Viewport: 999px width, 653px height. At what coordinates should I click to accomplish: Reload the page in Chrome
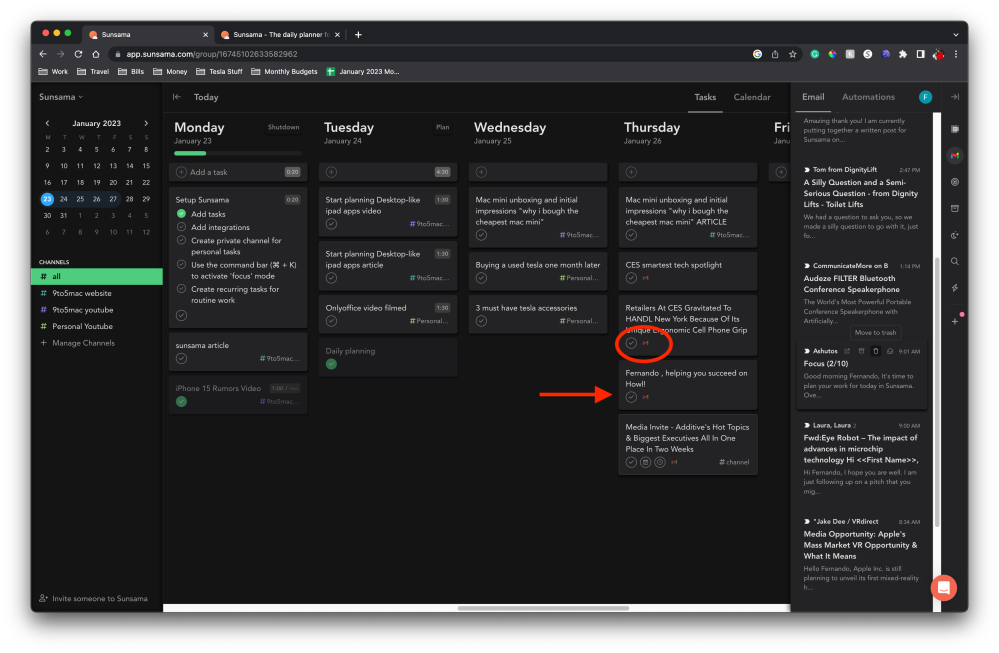78,54
